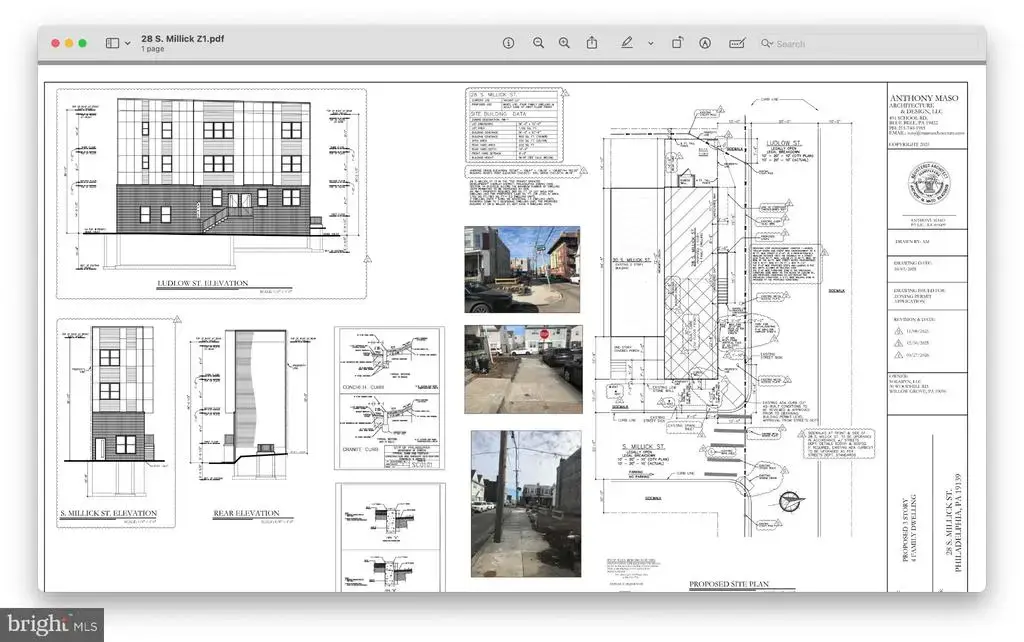Click the window title "28 S. Millick Z1.pdf"
Image resolution: width=1024 pixels, height=642 pixels.
(x=182, y=39)
